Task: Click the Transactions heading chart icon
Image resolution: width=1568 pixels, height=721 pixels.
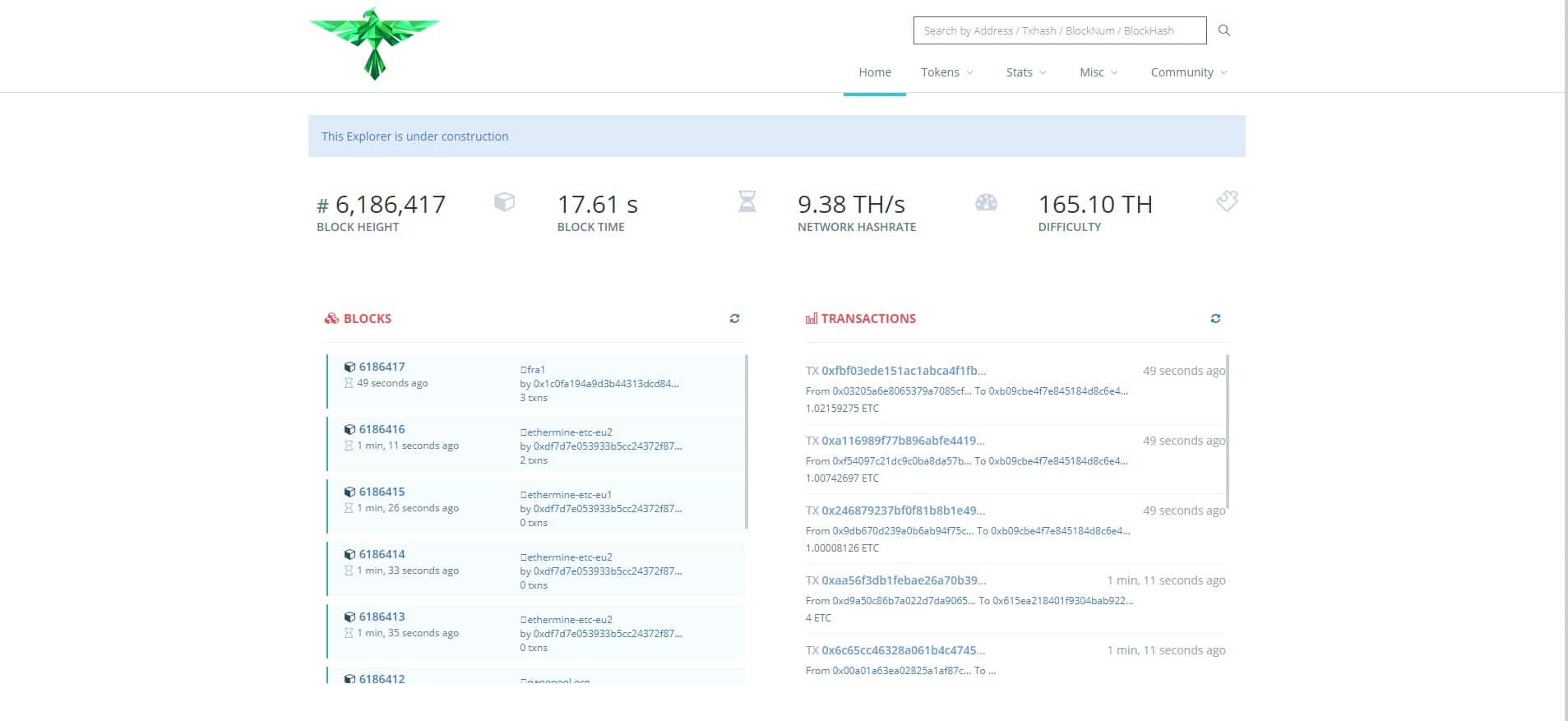Action: [x=812, y=318]
